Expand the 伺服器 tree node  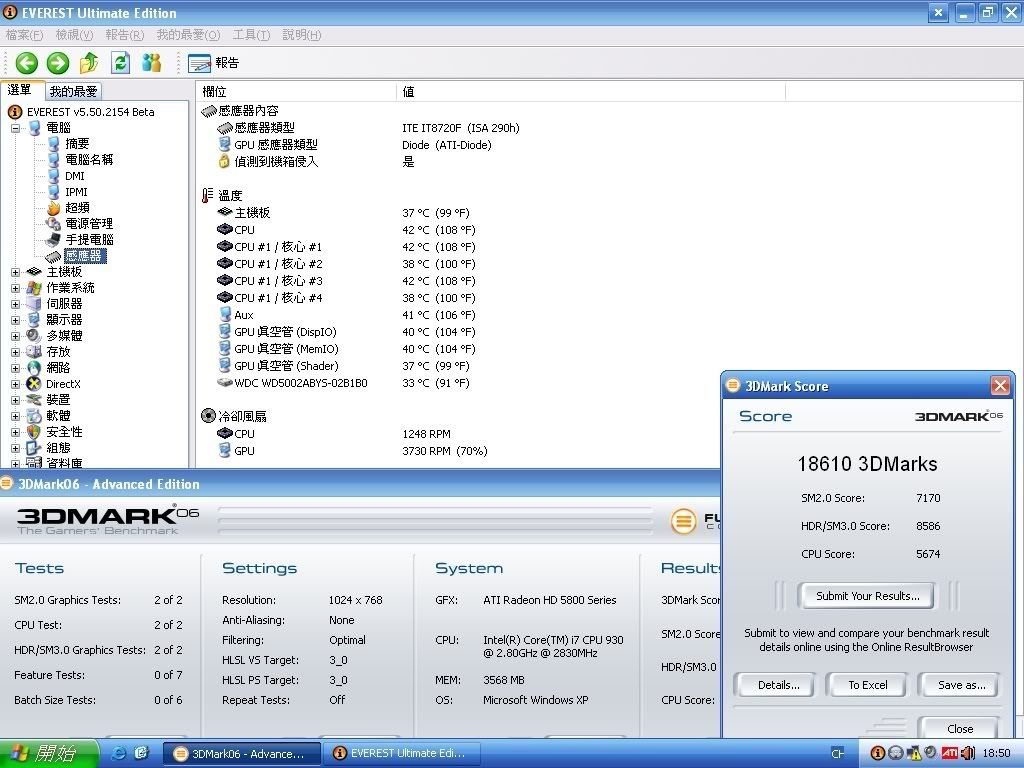click(16, 304)
